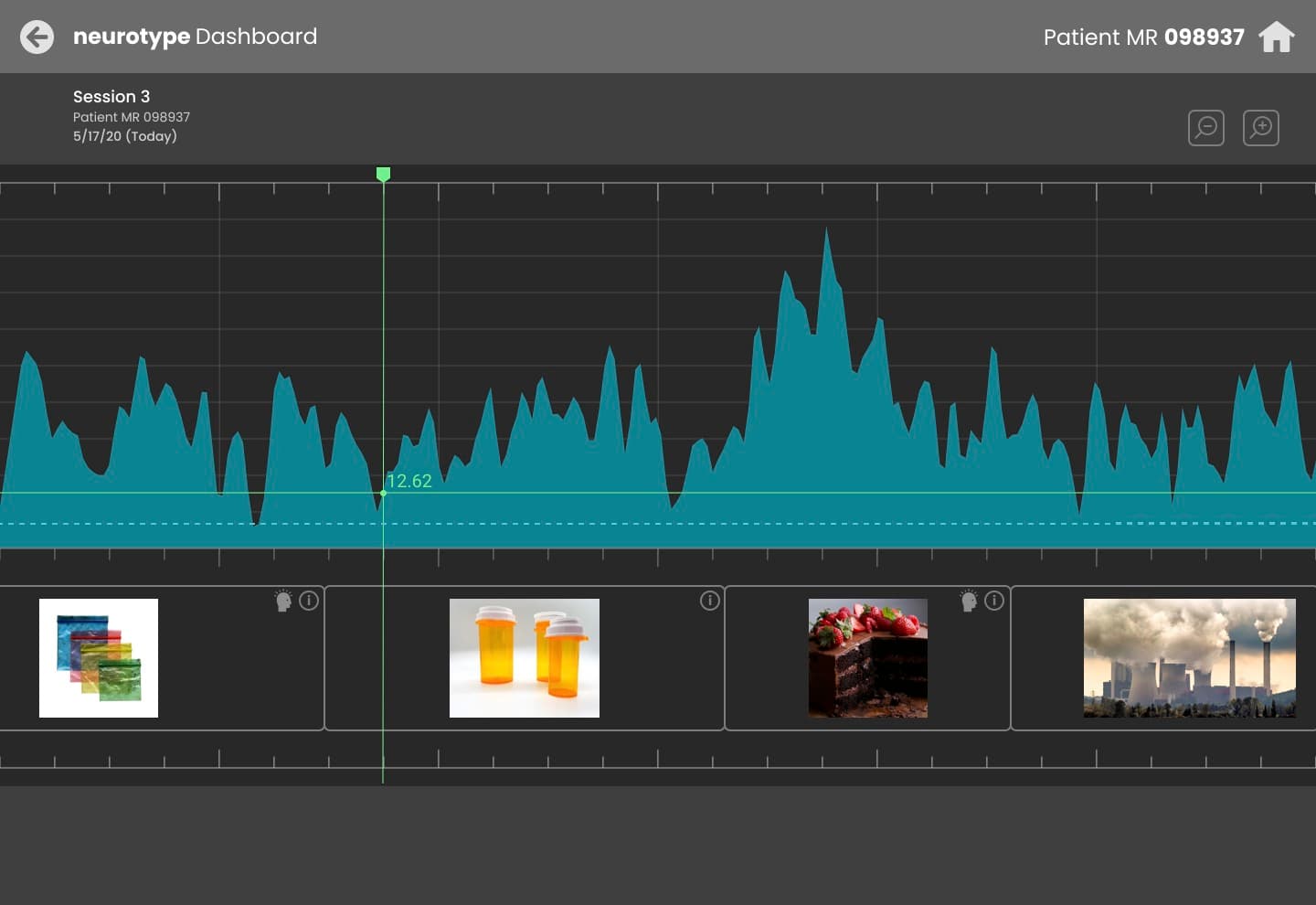Select the pill bottles stimulus thumbnail

coord(524,658)
